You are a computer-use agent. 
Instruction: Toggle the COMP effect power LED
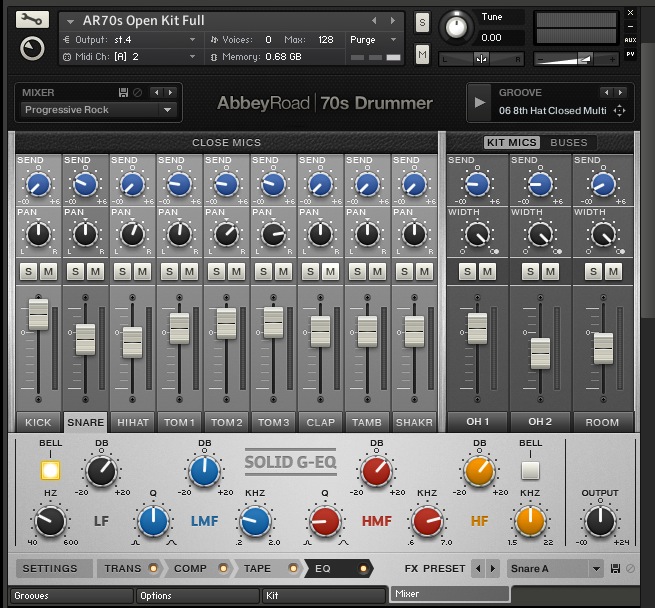coord(223,568)
